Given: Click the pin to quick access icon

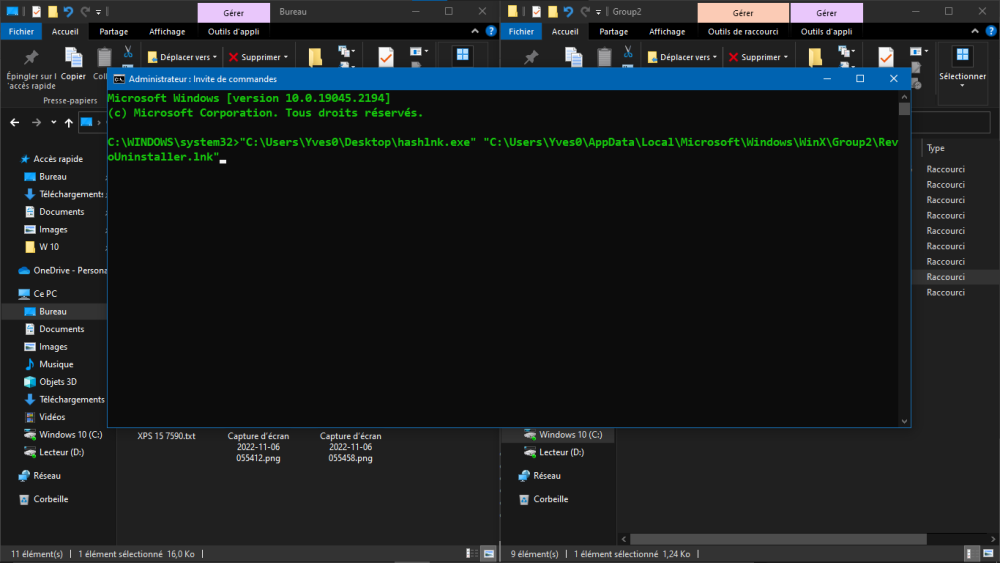Looking at the screenshot, I should [x=30, y=58].
